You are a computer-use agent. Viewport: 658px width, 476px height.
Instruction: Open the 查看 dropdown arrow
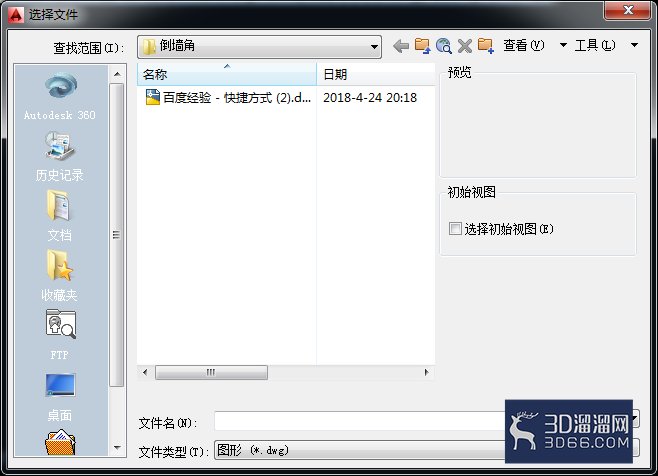[563, 45]
